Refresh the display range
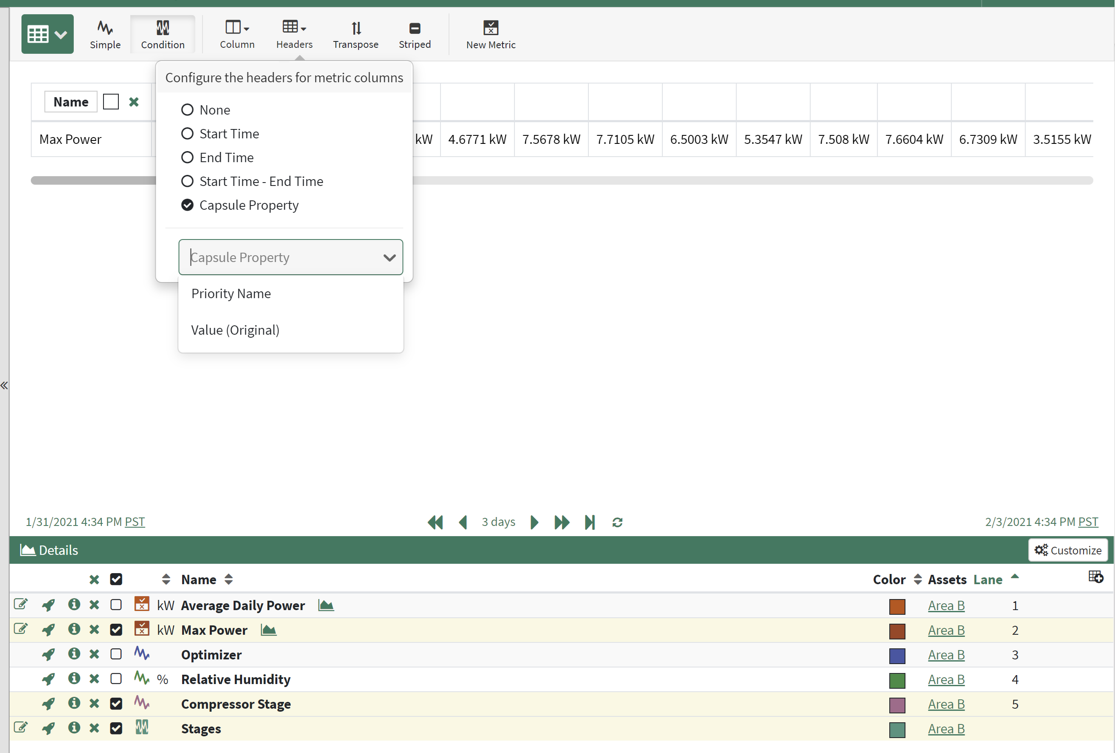The image size is (1120, 753). (x=617, y=522)
